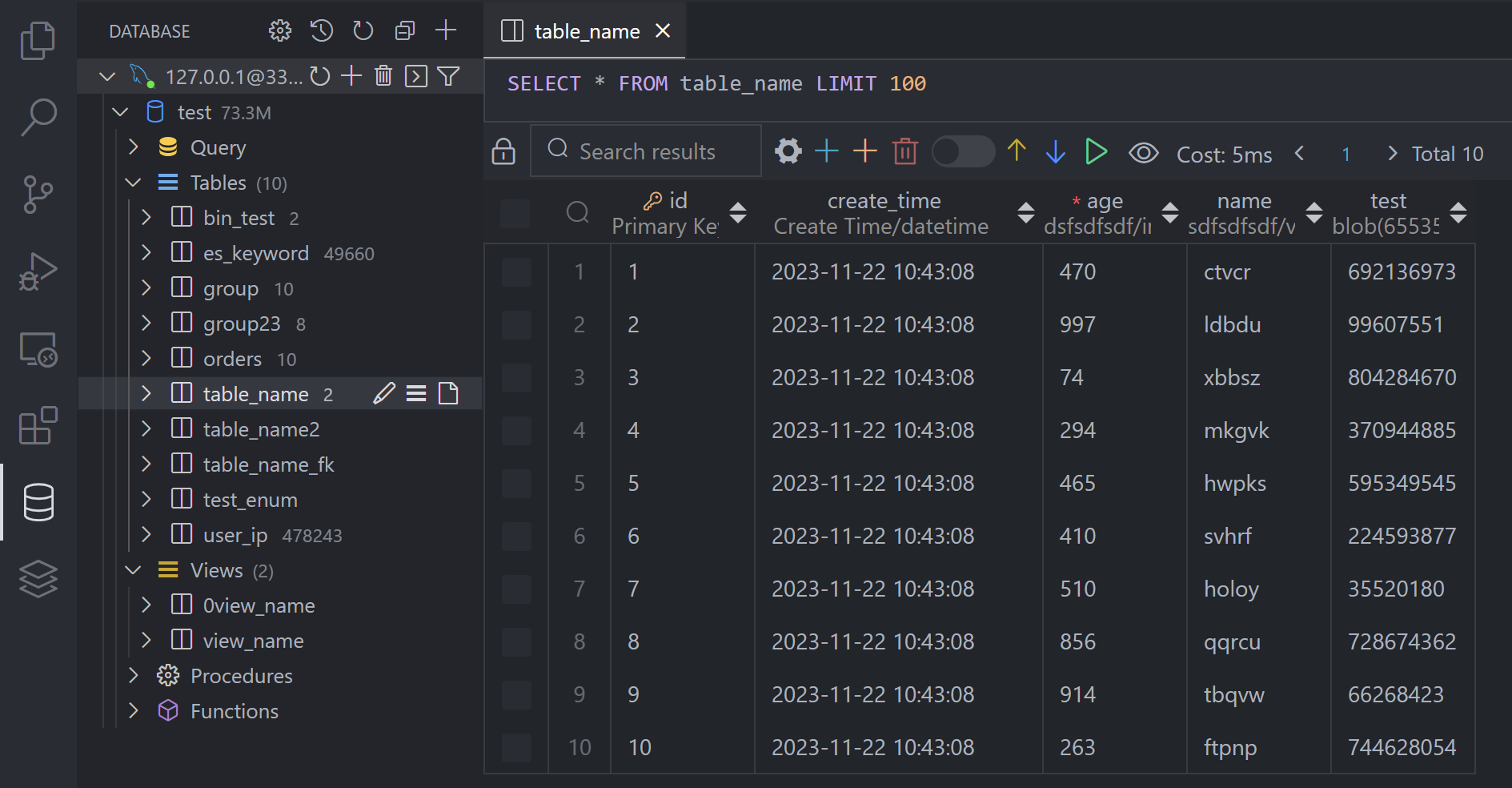This screenshot has height=788, width=1512.
Task: Open the Database explorer in the activity bar
Action: click(x=38, y=502)
